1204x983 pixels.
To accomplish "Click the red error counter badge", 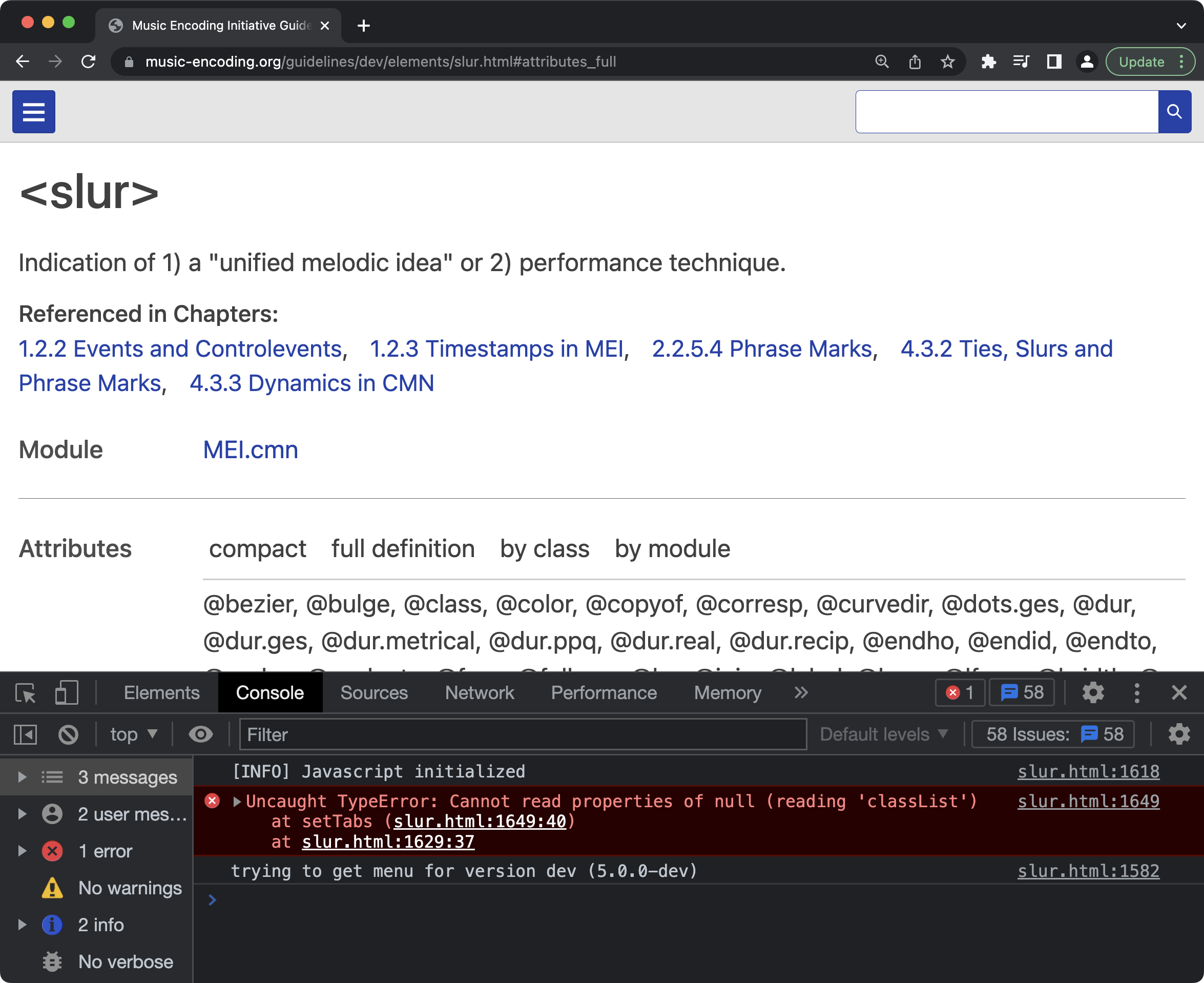I will click(x=959, y=692).
